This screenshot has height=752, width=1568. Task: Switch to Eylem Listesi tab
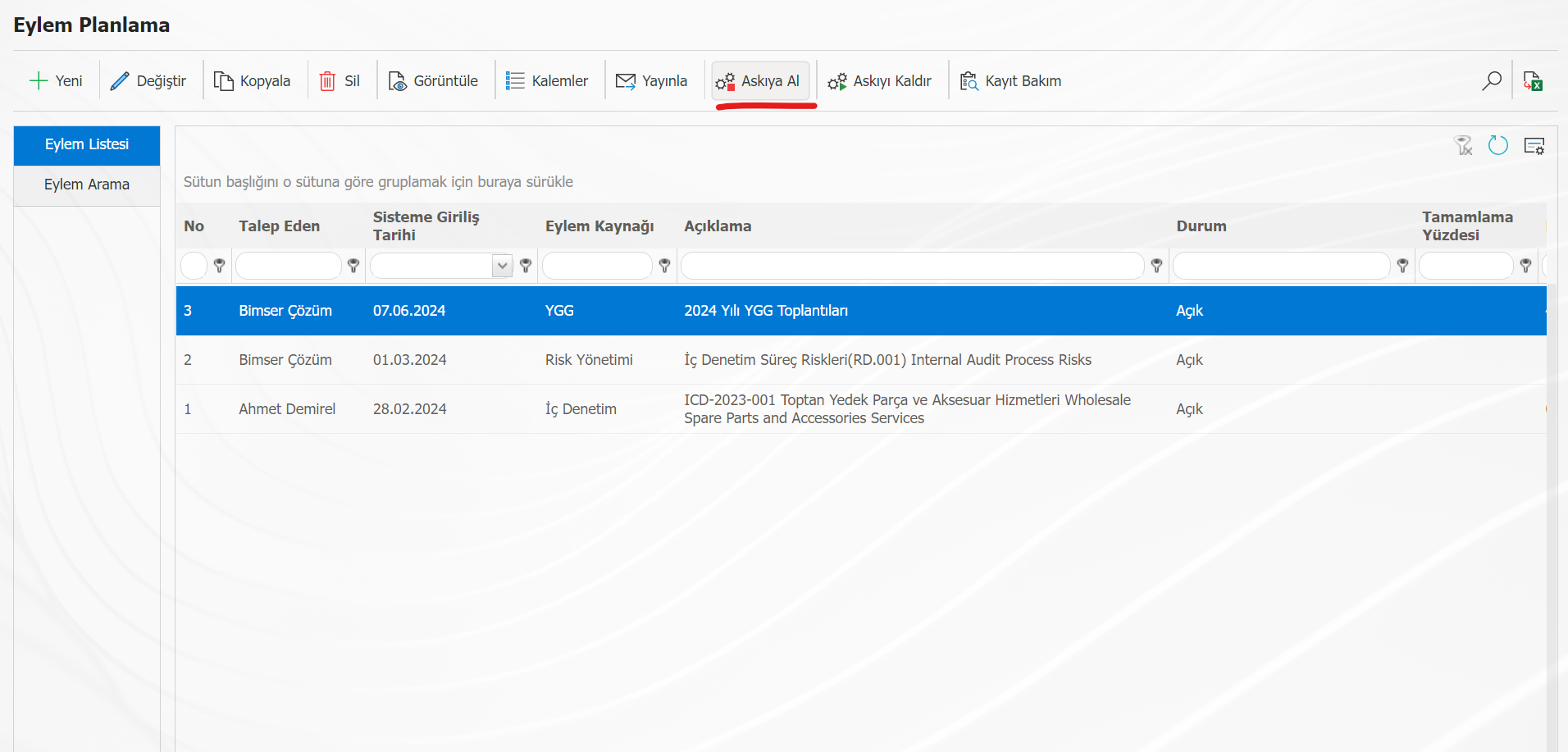[87, 145]
